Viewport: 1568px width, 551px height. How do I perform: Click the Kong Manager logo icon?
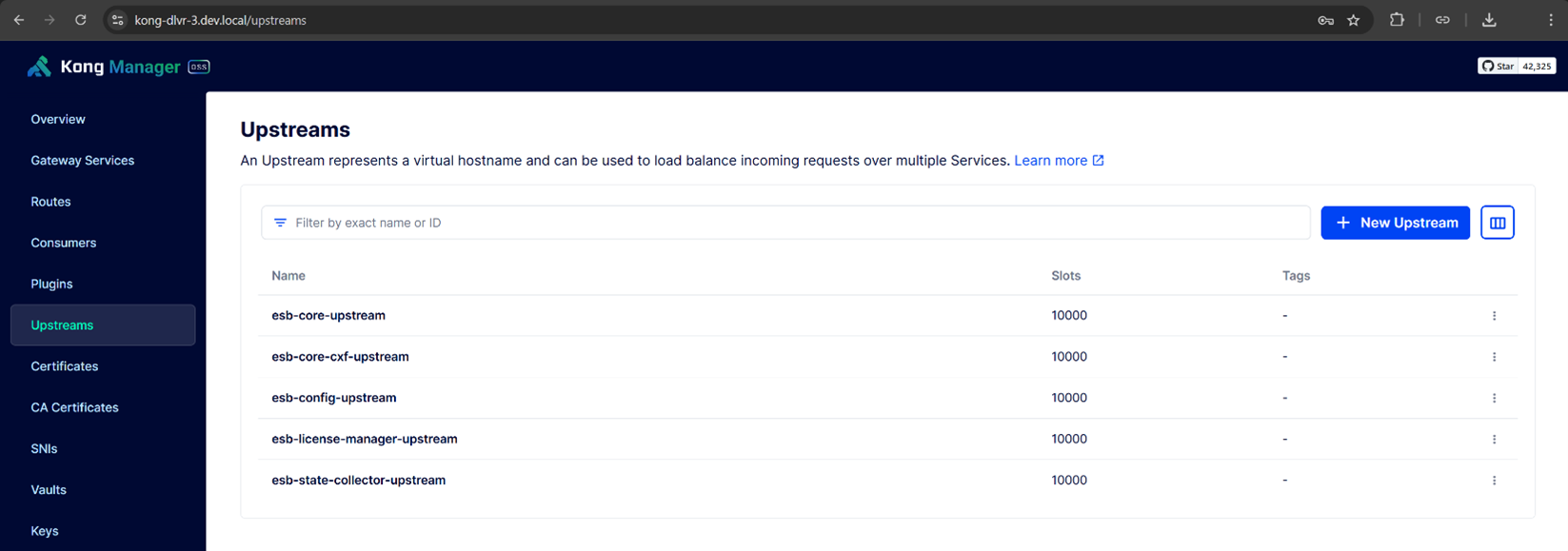click(x=39, y=67)
